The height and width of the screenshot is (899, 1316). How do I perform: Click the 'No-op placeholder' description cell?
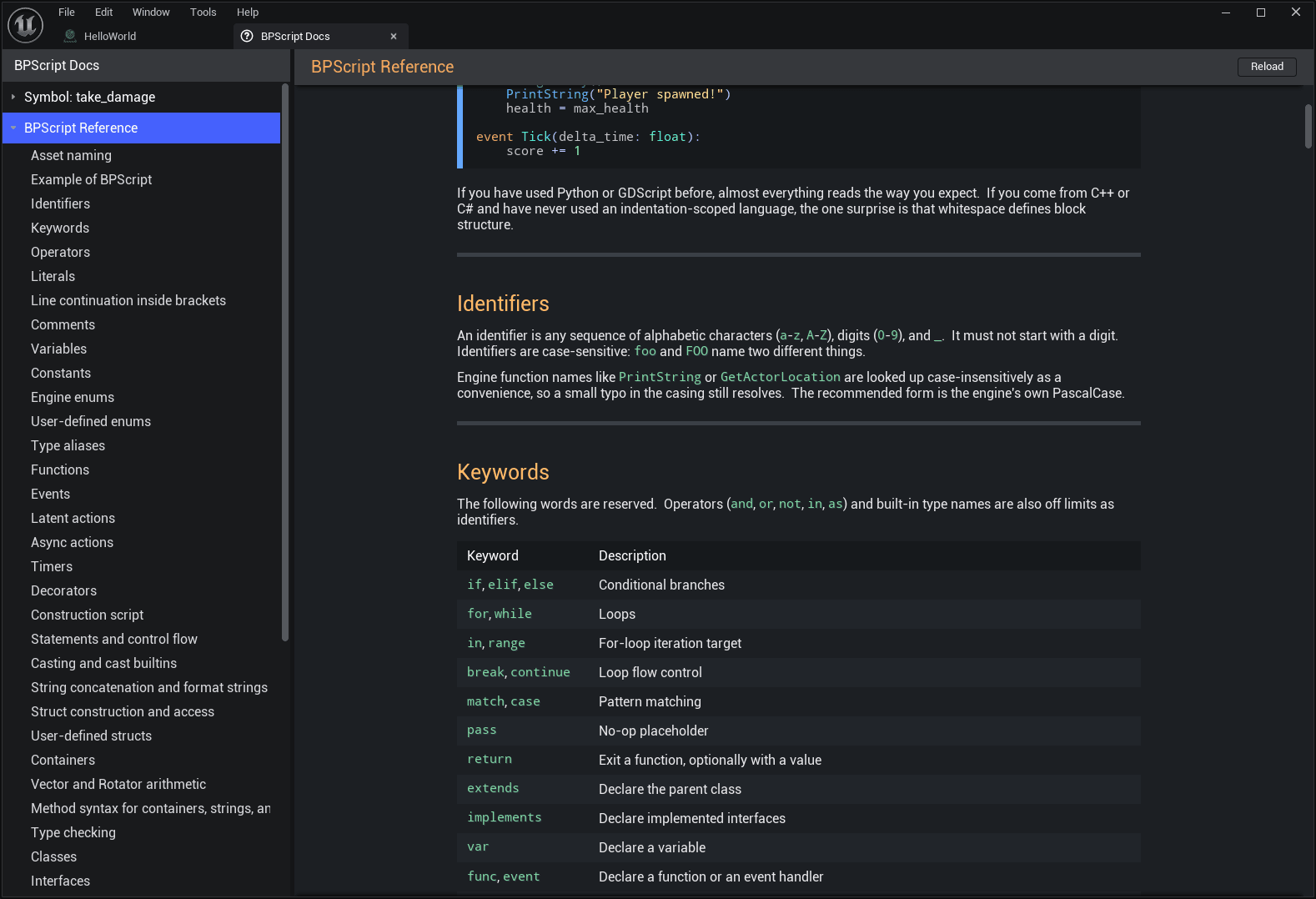tap(653, 731)
